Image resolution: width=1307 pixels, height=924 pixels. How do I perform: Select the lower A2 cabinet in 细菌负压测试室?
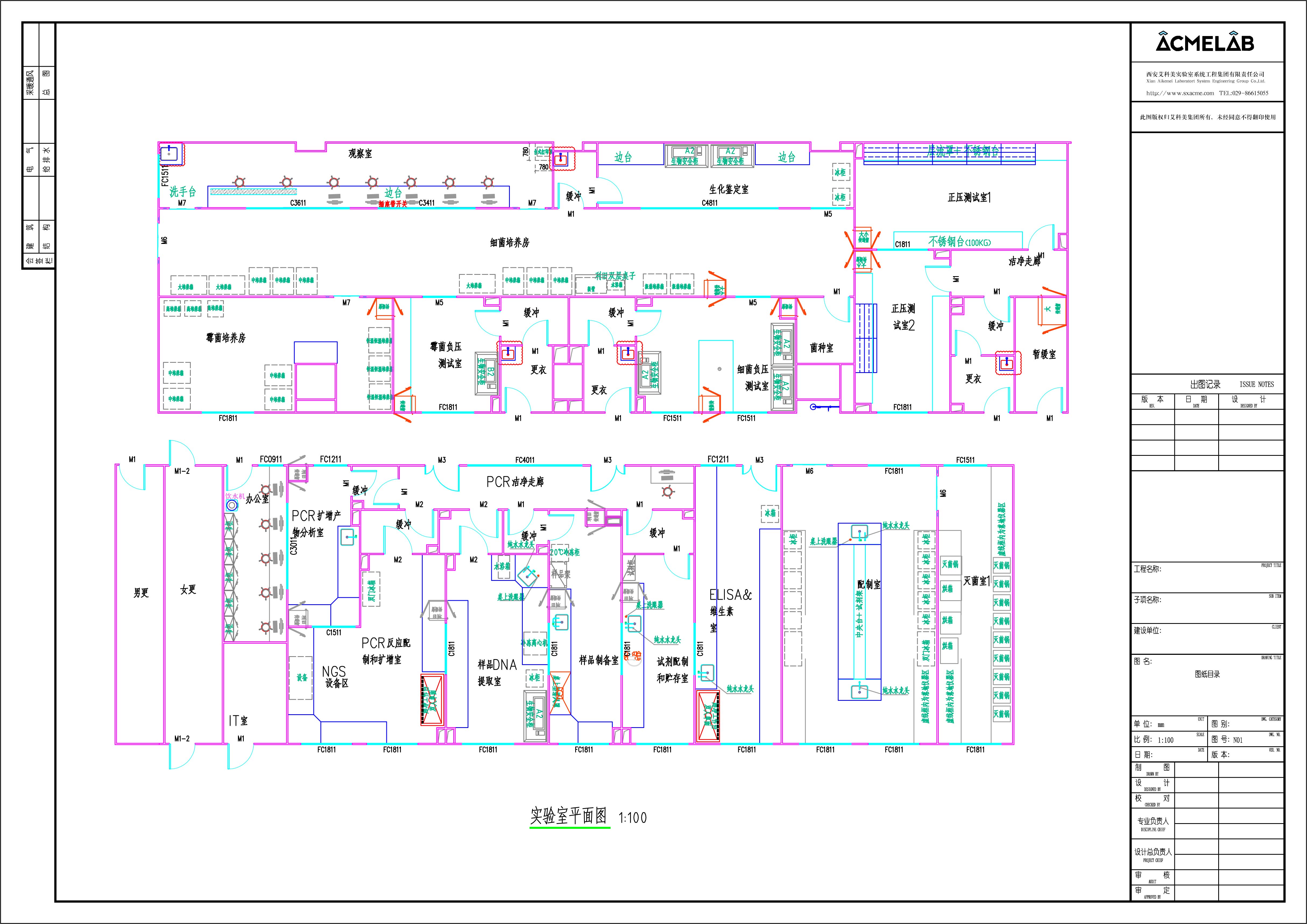pyautogui.click(x=783, y=389)
